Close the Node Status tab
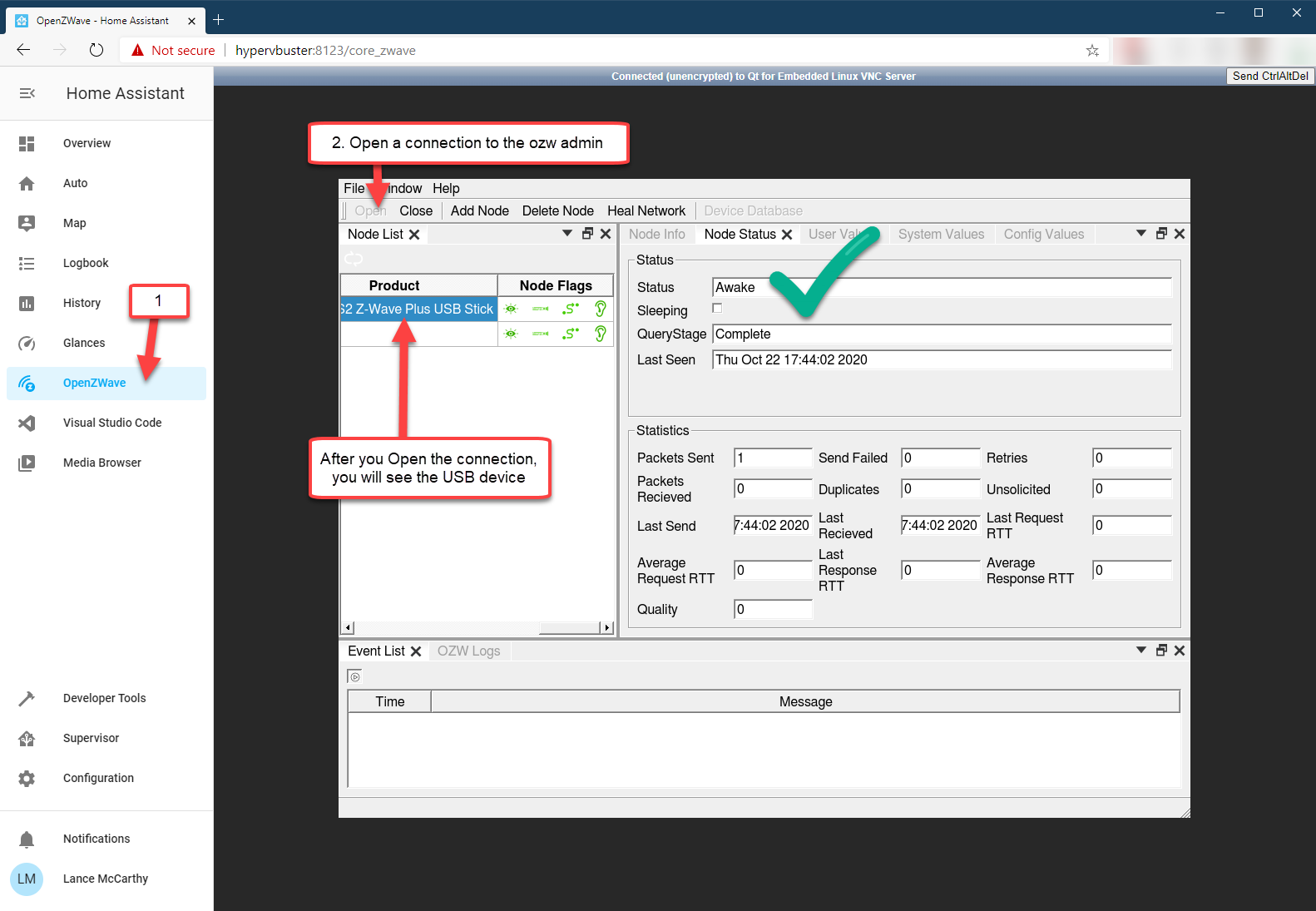Image resolution: width=1316 pixels, height=911 pixels. click(787, 235)
